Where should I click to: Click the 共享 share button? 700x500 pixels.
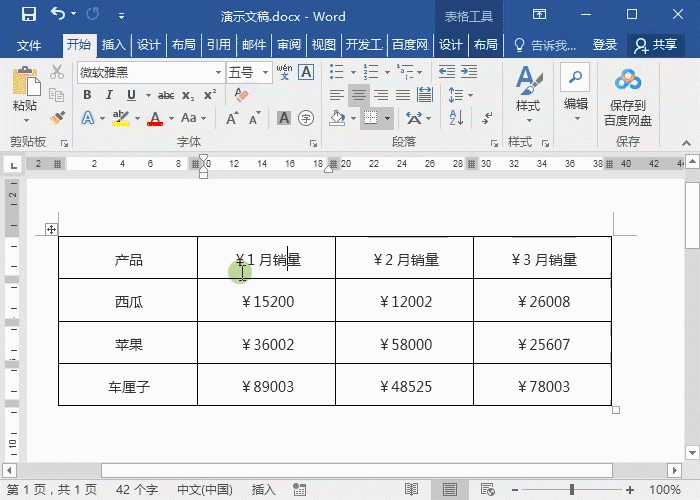[656, 45]
